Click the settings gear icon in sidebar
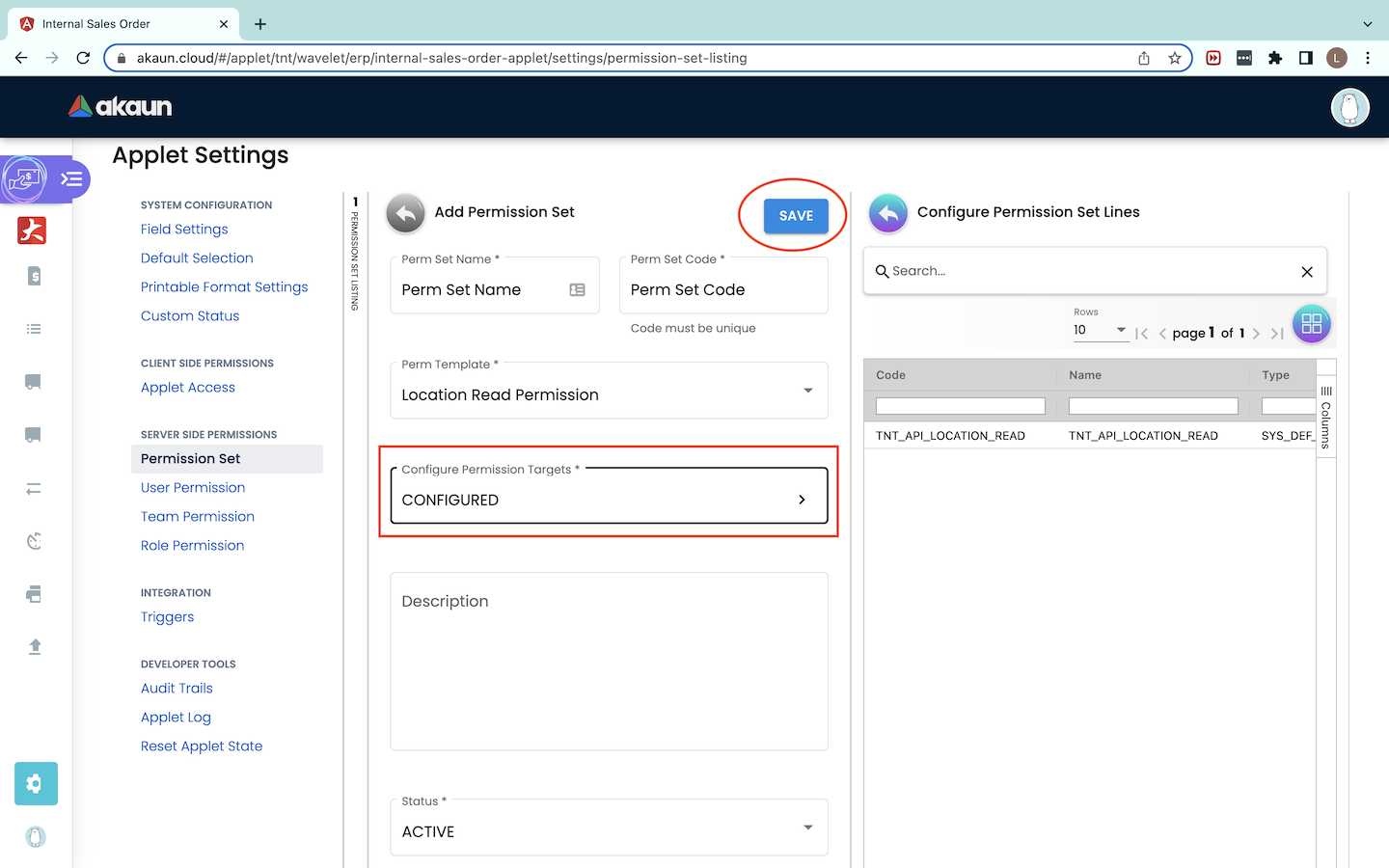The width and height of the screenshot is (1389, 868). 36,783
